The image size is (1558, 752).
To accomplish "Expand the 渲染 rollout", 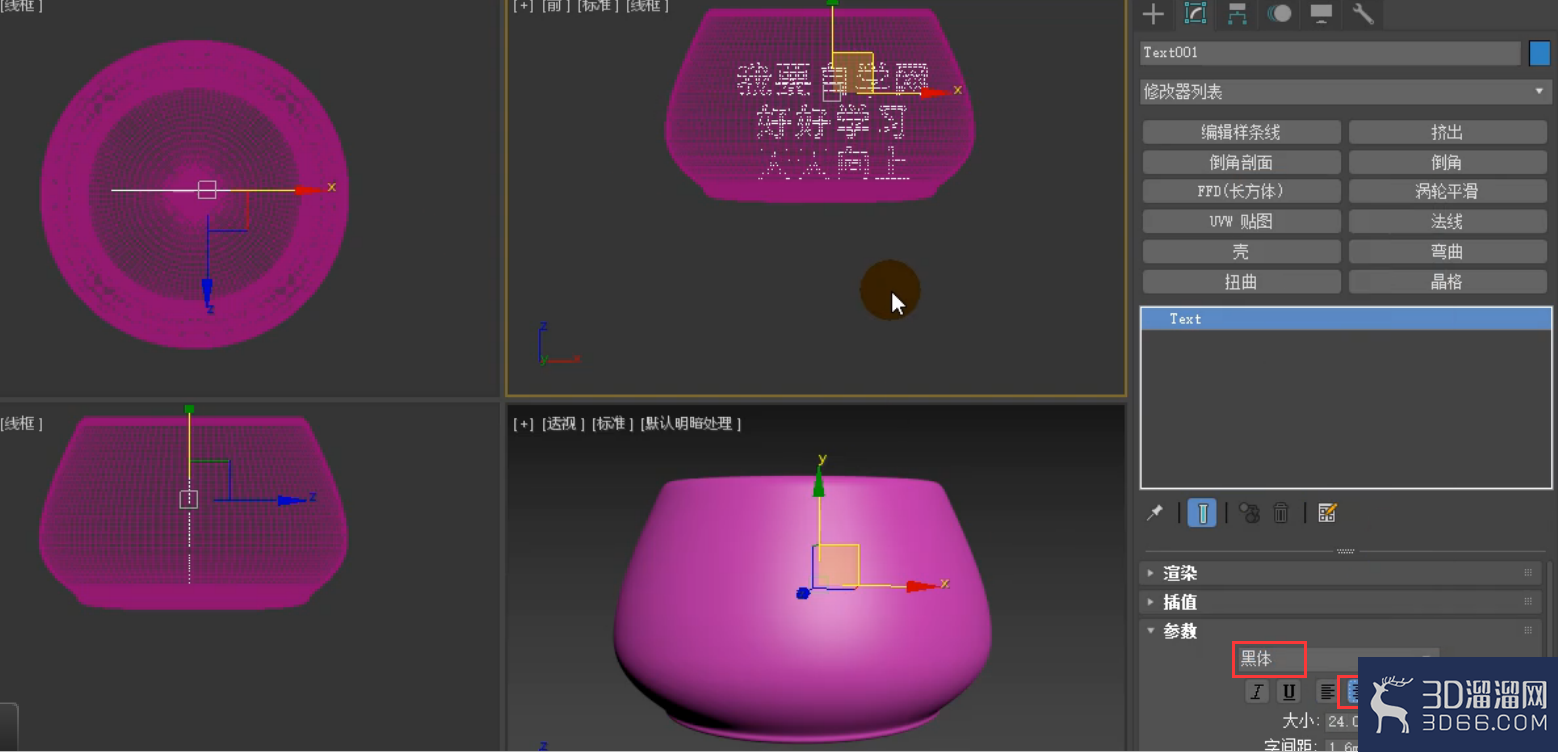I will [1339, 573].
